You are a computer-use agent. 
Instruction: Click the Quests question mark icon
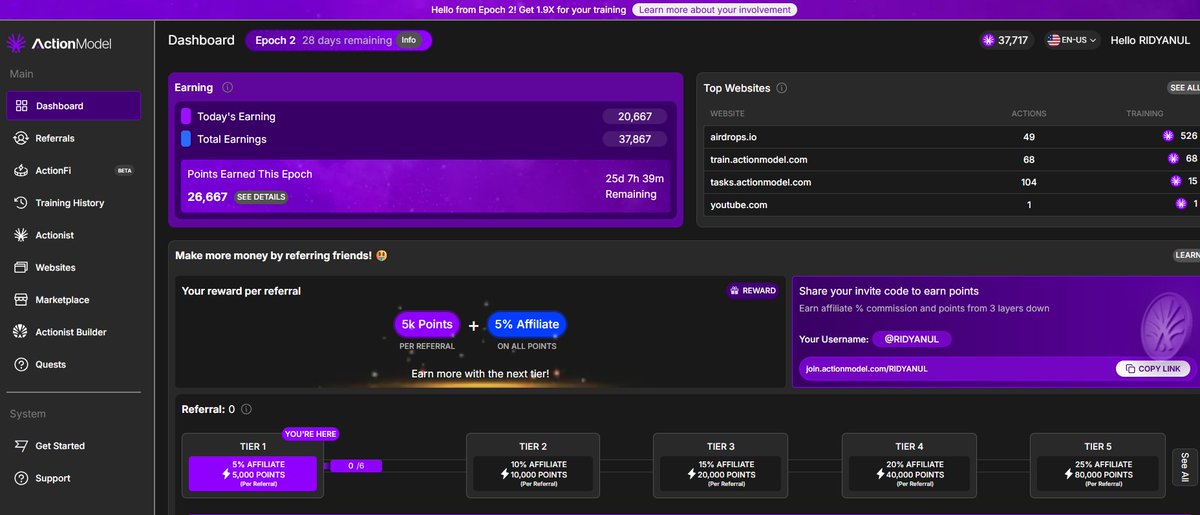click(21, 364)
